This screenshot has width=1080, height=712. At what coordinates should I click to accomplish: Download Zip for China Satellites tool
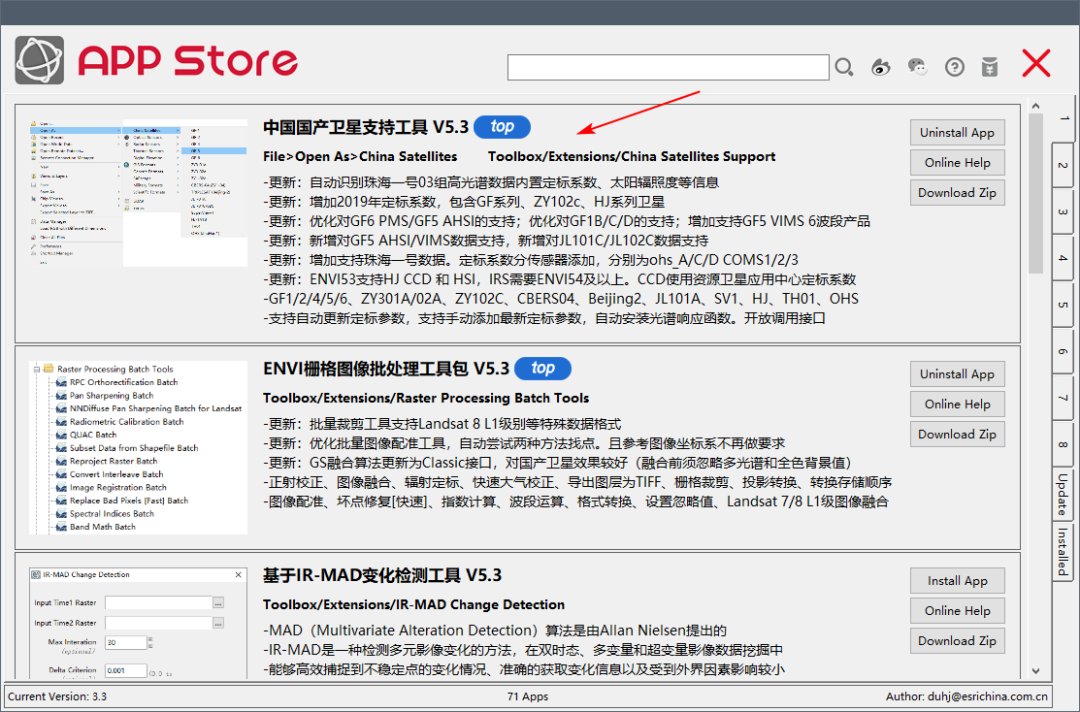957,193
